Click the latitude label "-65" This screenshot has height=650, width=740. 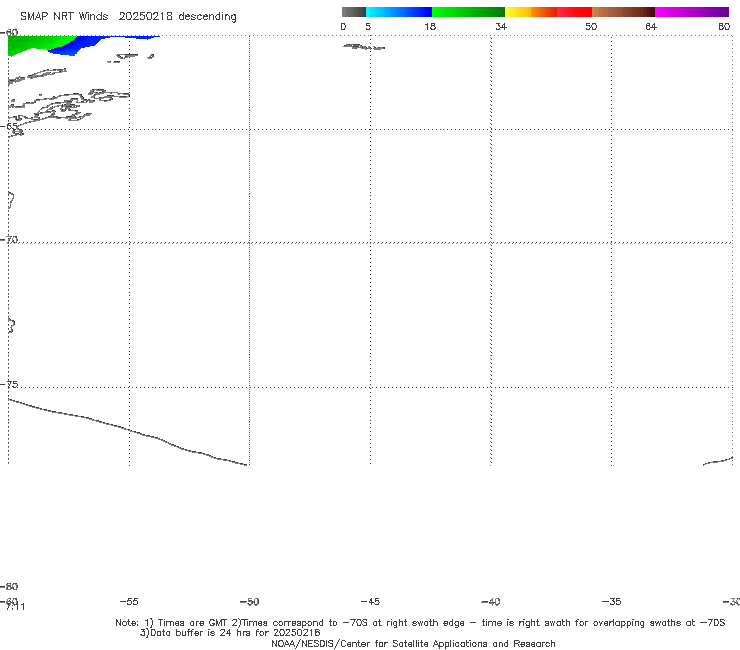tap(9, 126)
